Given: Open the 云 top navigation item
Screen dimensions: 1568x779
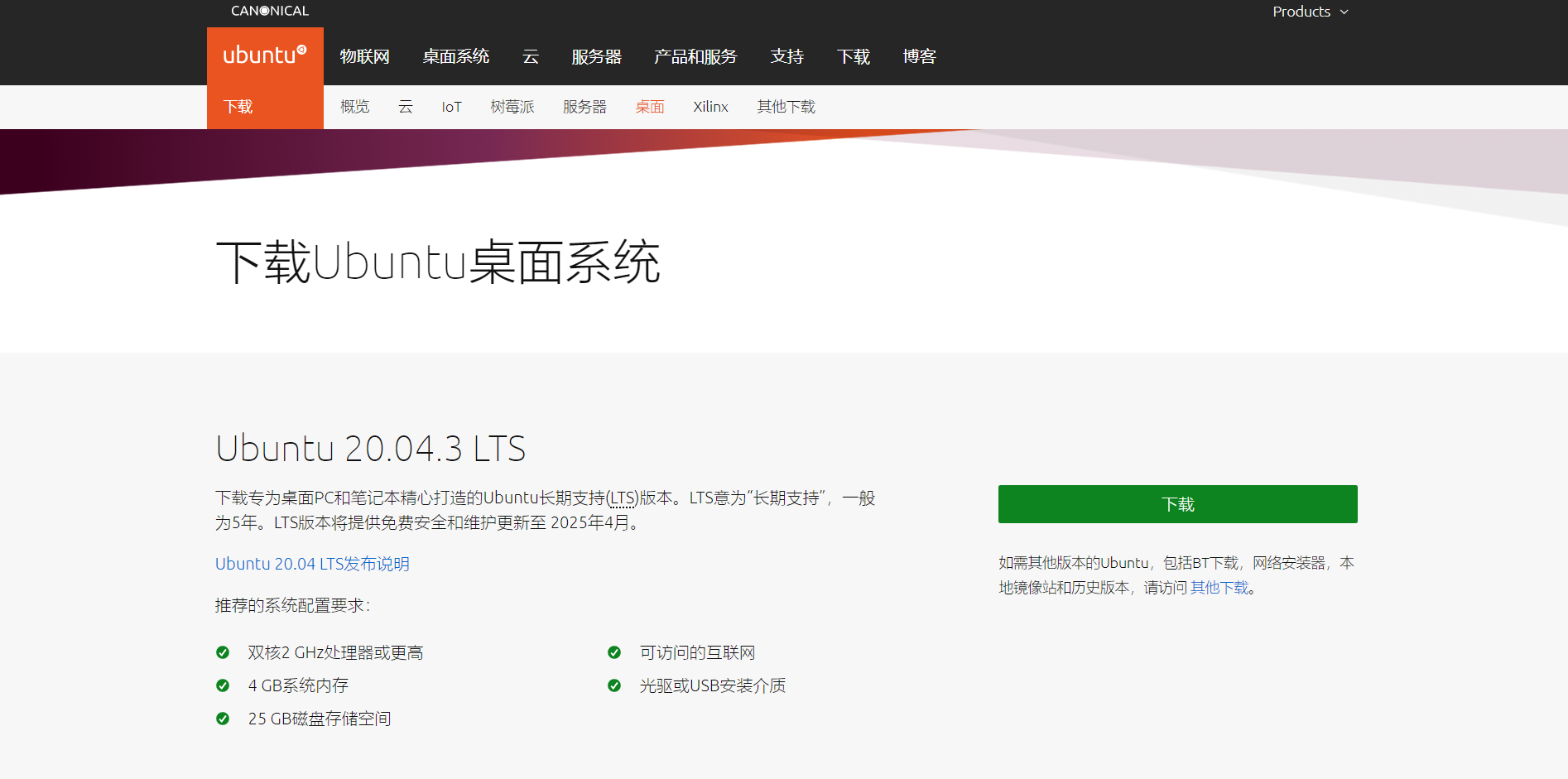Looking at the screenshot, I should pos(531,56).
